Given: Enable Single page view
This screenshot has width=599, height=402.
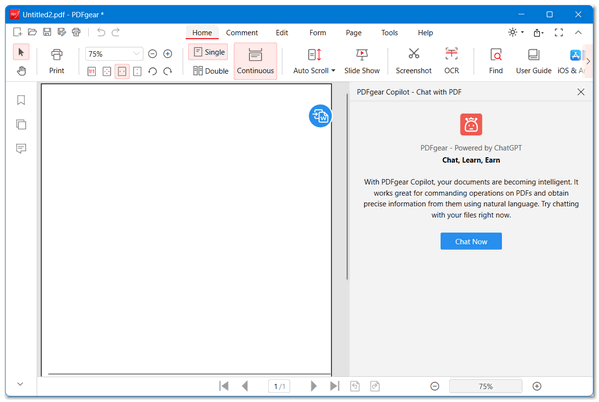Looking at the screenshot, I should click(x=209, y=52).
